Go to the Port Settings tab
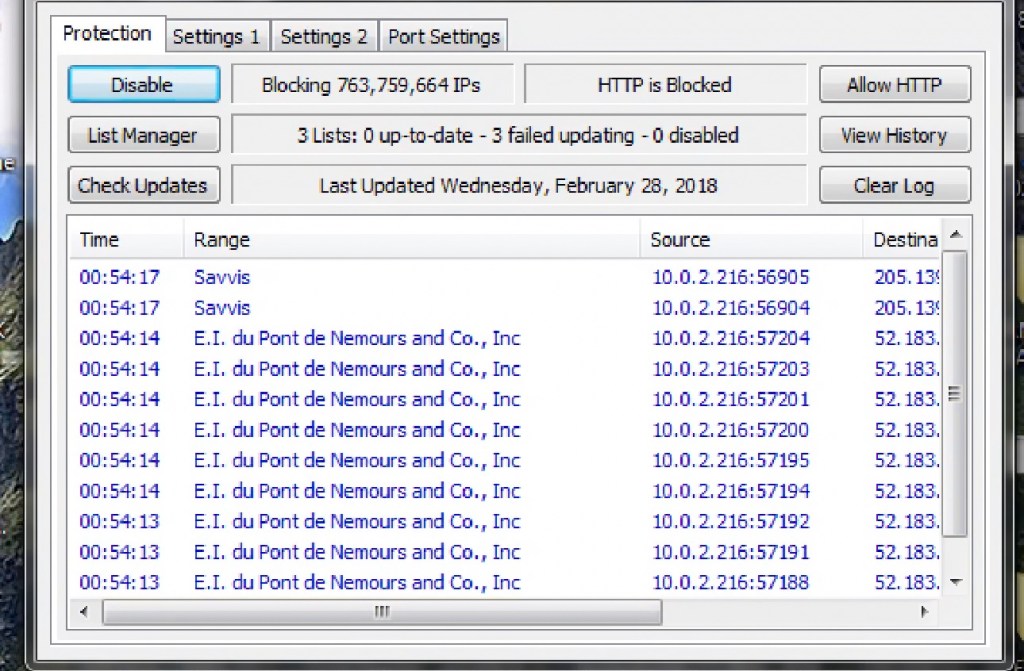This screenshot has height=671, width=1024. click(x=443, y=37)
